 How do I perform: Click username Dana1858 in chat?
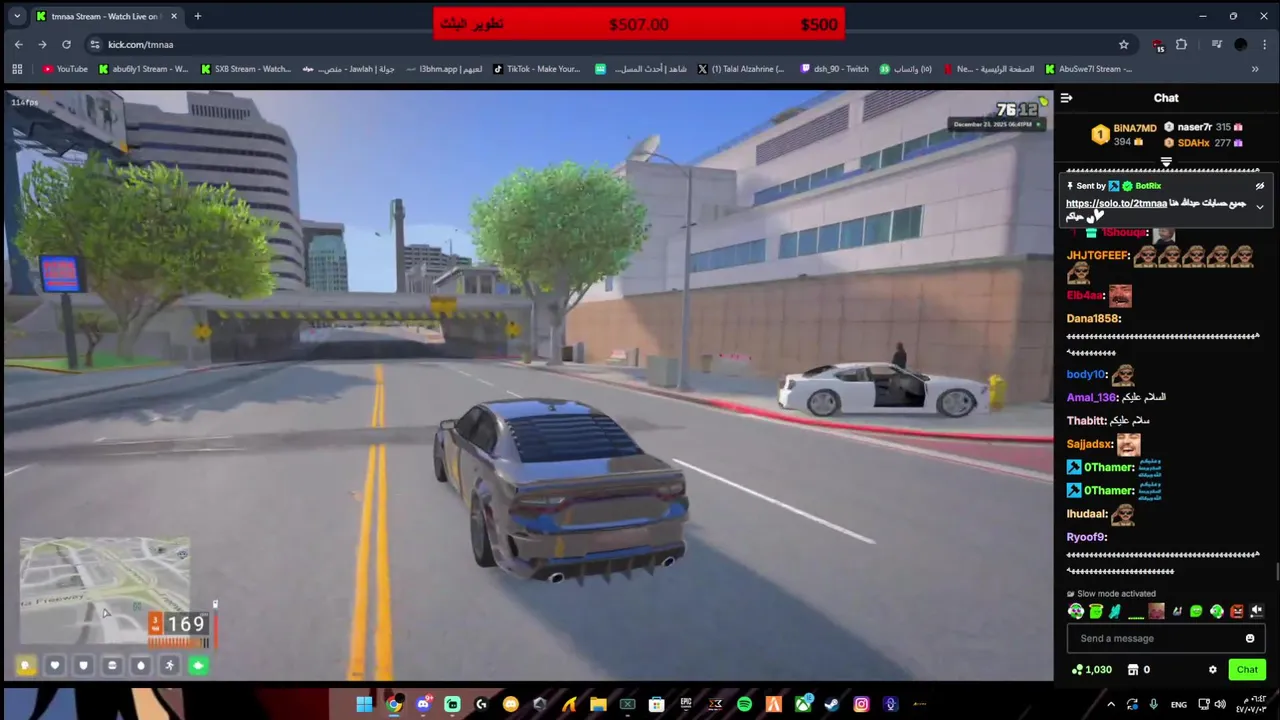click(1094, 319)
